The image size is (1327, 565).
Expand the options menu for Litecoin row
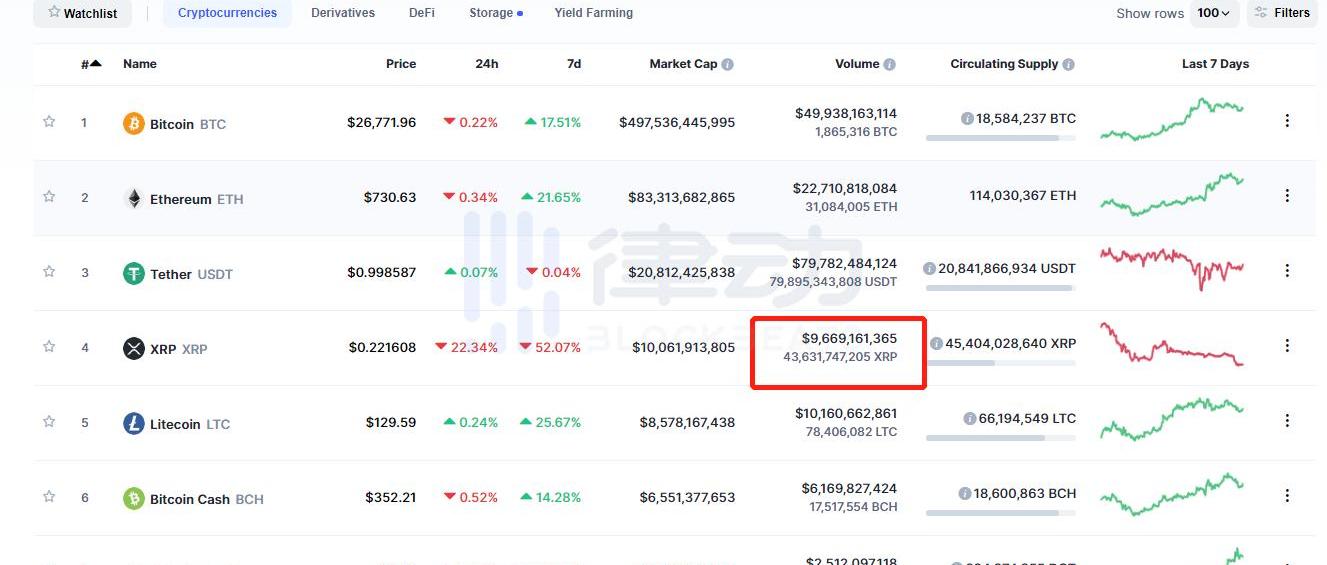pos(1287,421)
